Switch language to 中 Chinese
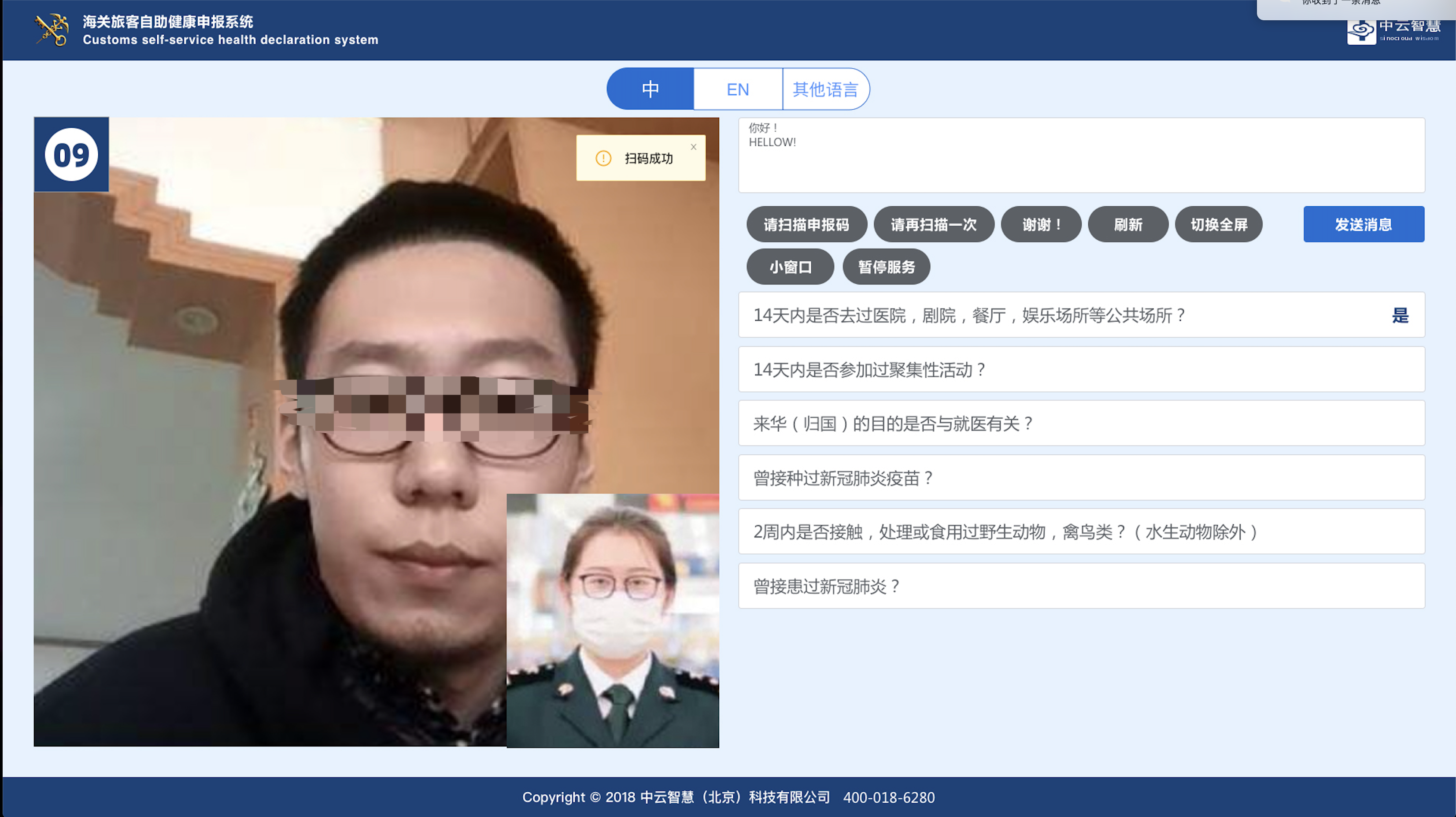This screenshot has width=1456, height=817. pos(650,89)
